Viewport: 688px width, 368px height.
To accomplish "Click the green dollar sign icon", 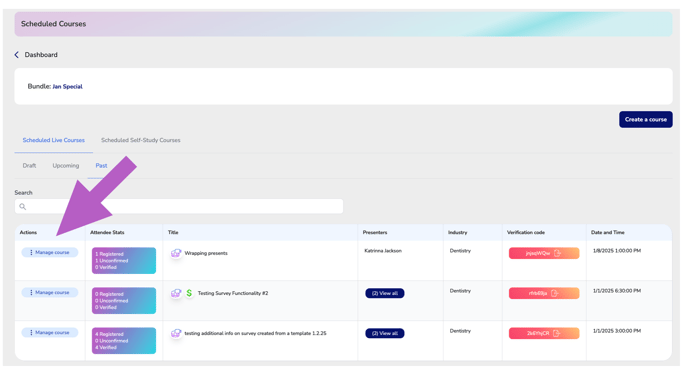I will (189, 293).
